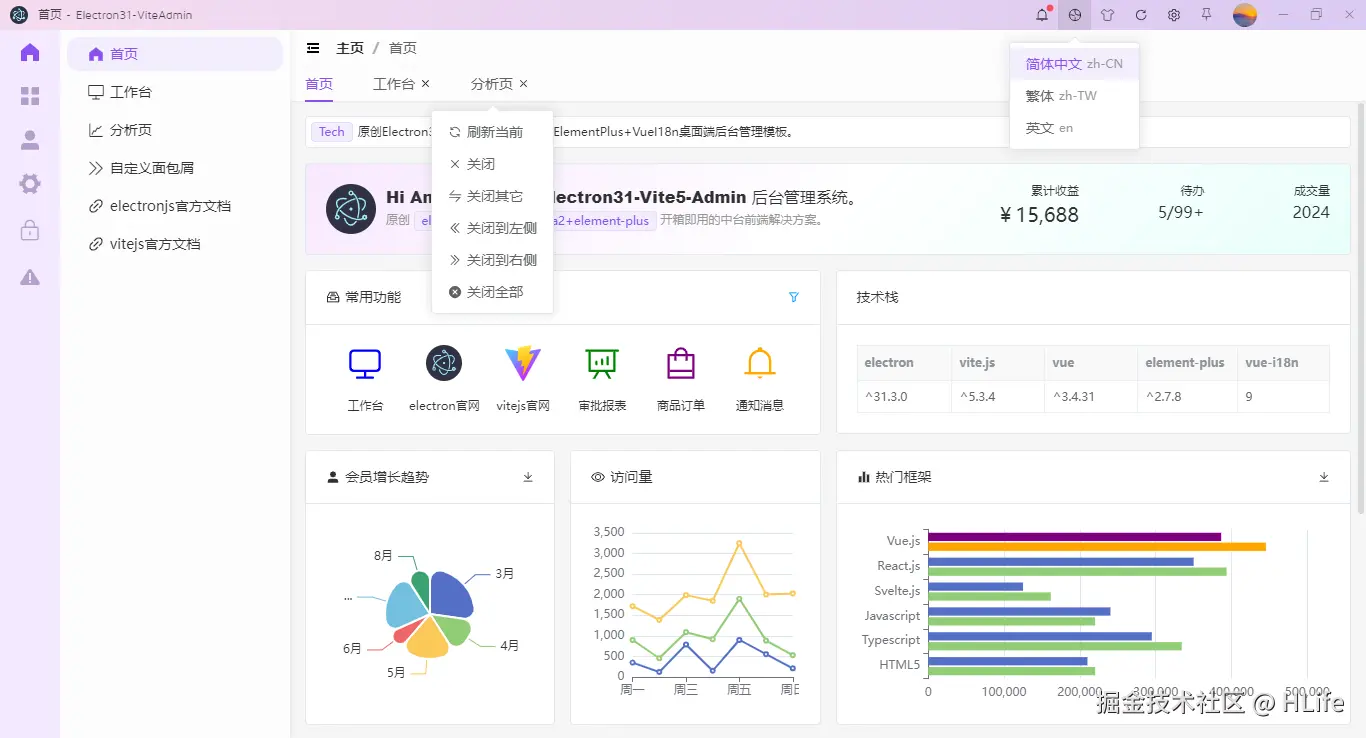Click the pin window icon
This screenshot has width=1366, height=738.
pos(1207,15)
